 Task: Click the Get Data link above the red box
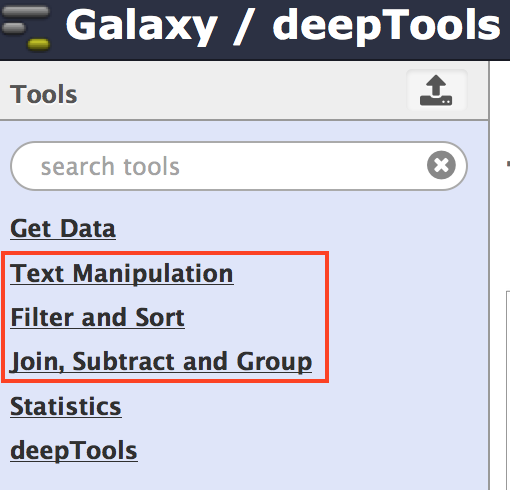(63, 229)
